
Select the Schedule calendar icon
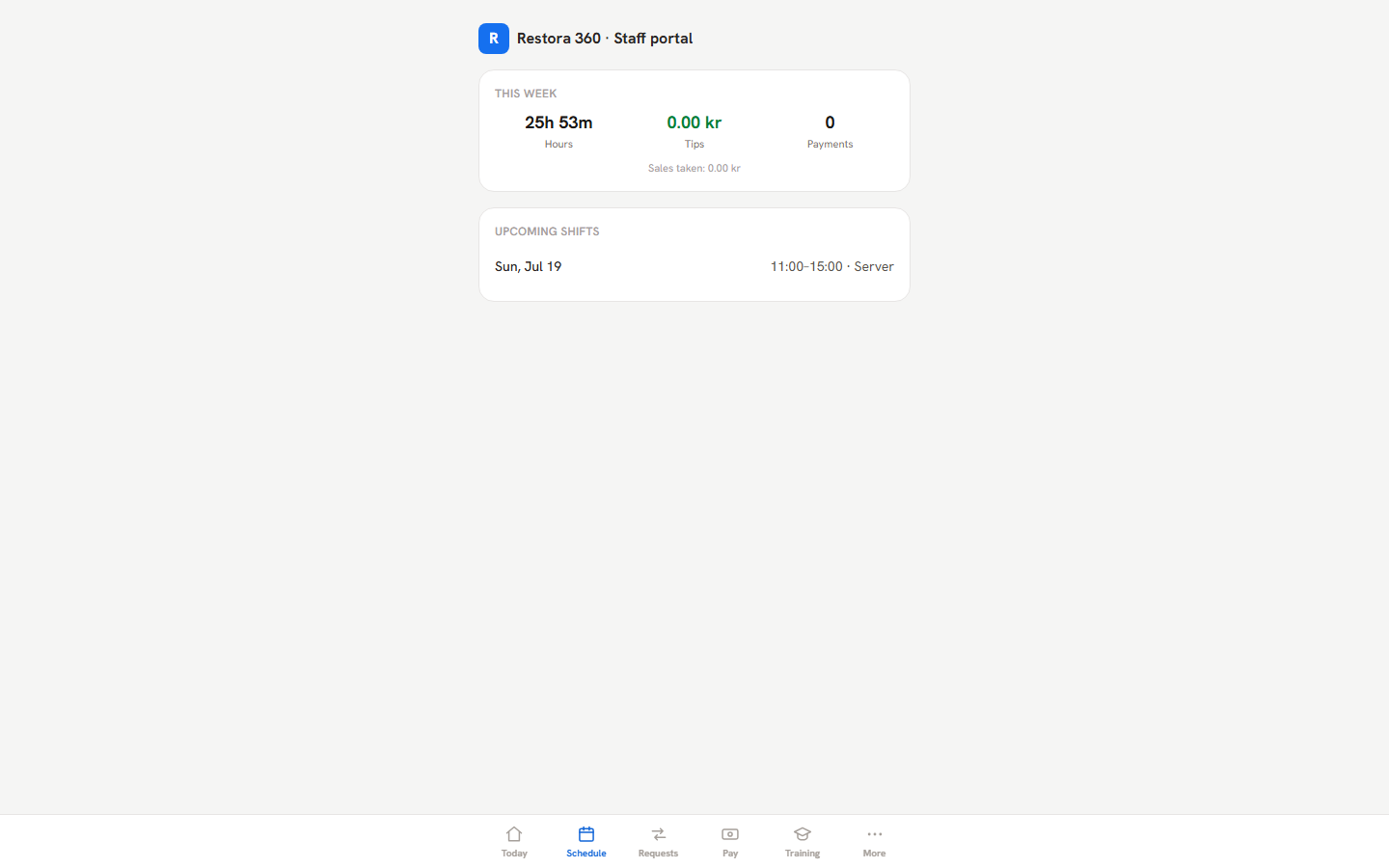coord(586,834)
